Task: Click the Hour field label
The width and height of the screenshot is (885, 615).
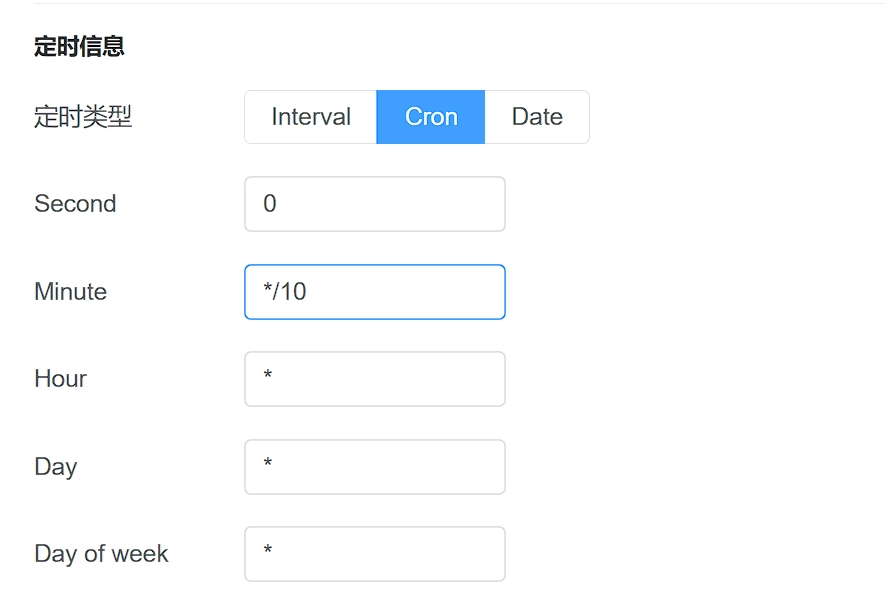Action: coord(60,379)
